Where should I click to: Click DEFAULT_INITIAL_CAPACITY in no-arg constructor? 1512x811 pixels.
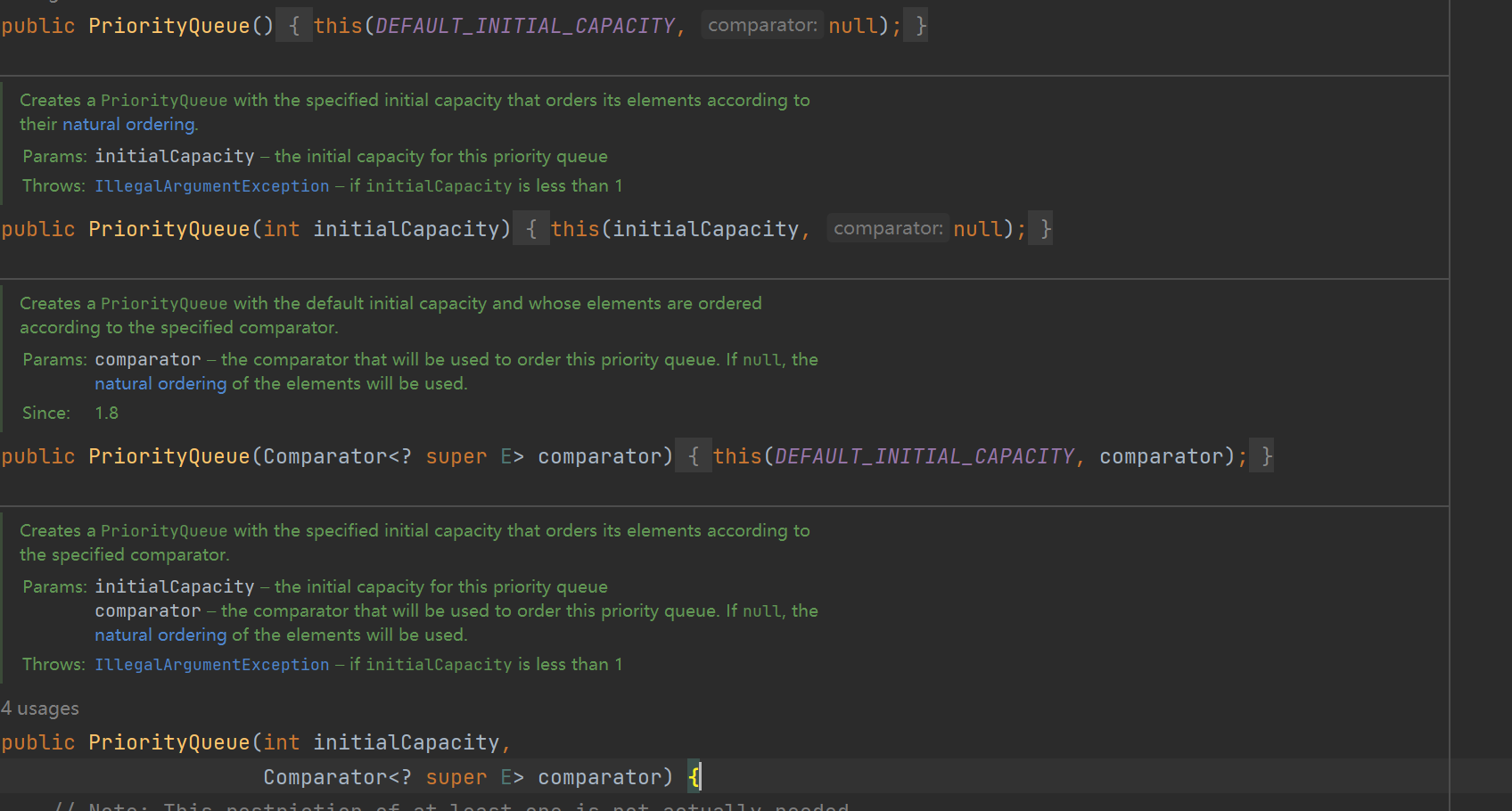pyautogui.click(x=525, y=26)
